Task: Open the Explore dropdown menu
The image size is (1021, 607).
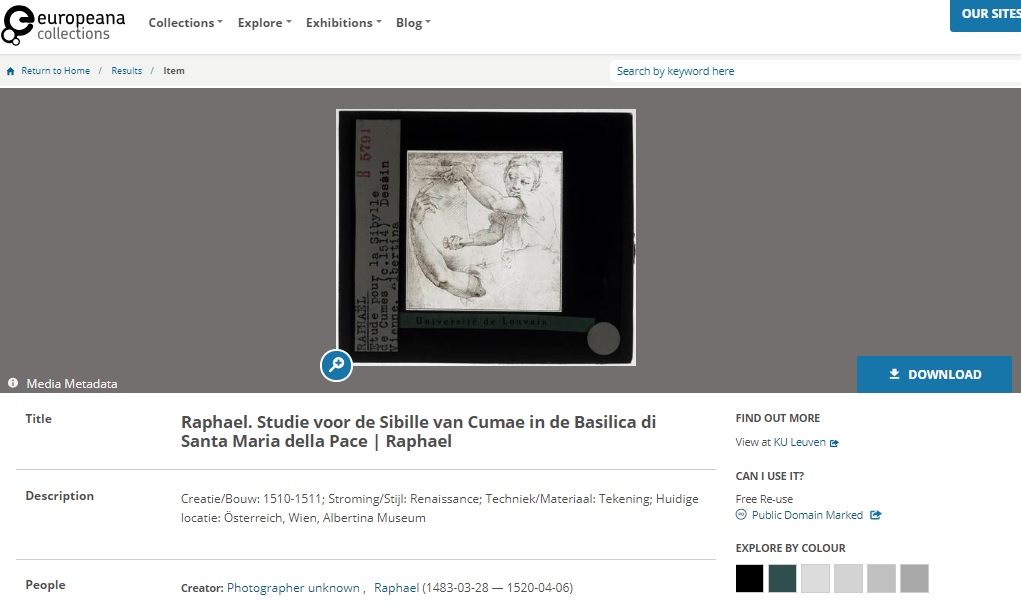Action: tap(264, 23)
